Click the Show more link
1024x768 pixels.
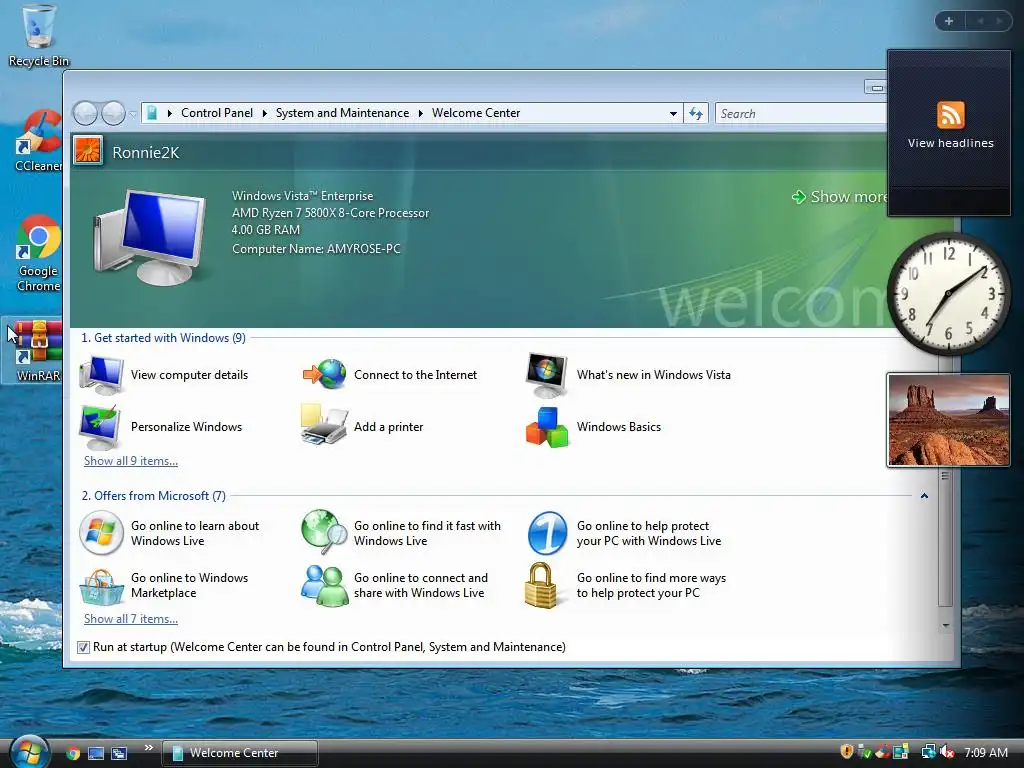(x=839, y=197)
